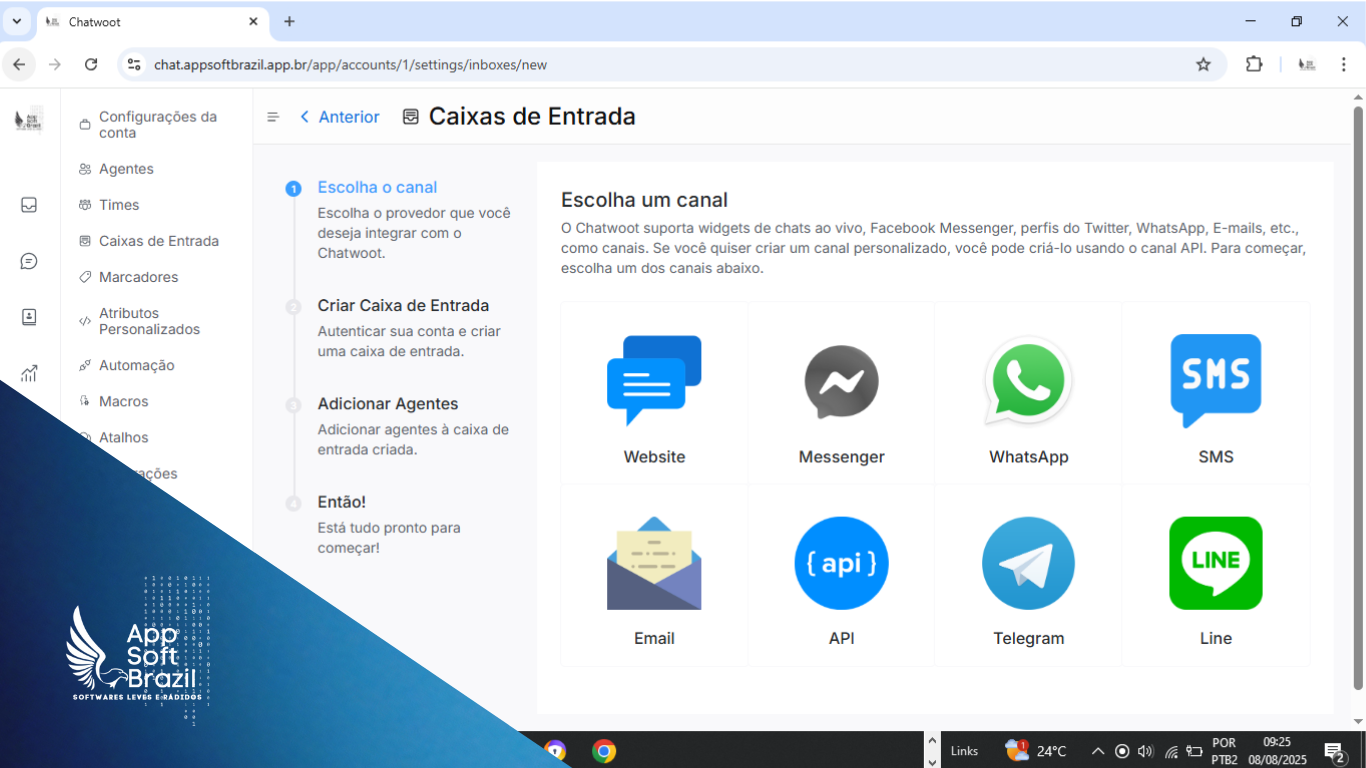Switch keyboard language POR PTB2

[1224, 751]
